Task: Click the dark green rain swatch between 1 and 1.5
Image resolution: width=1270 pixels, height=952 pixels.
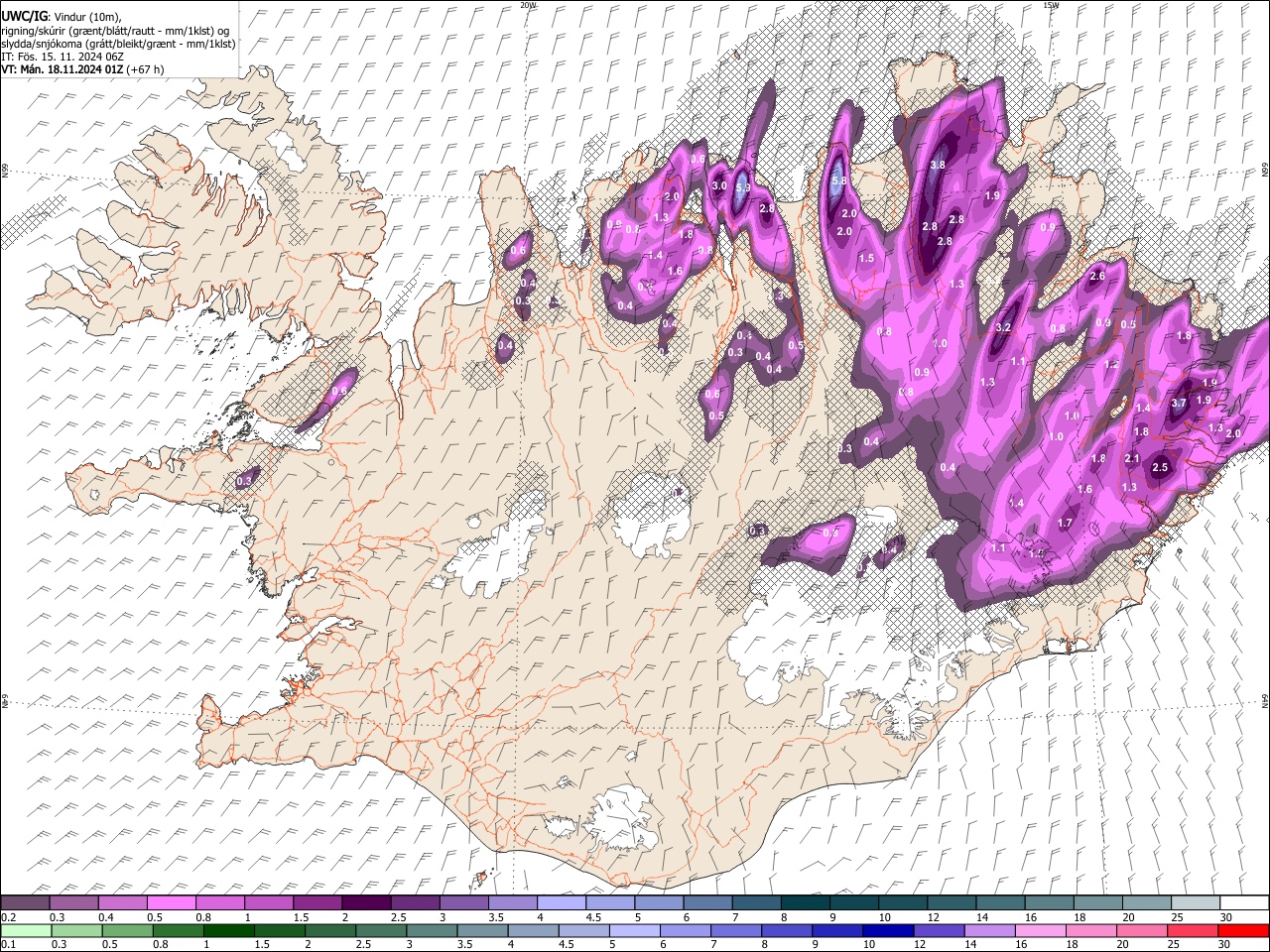Action: point(227,931)
